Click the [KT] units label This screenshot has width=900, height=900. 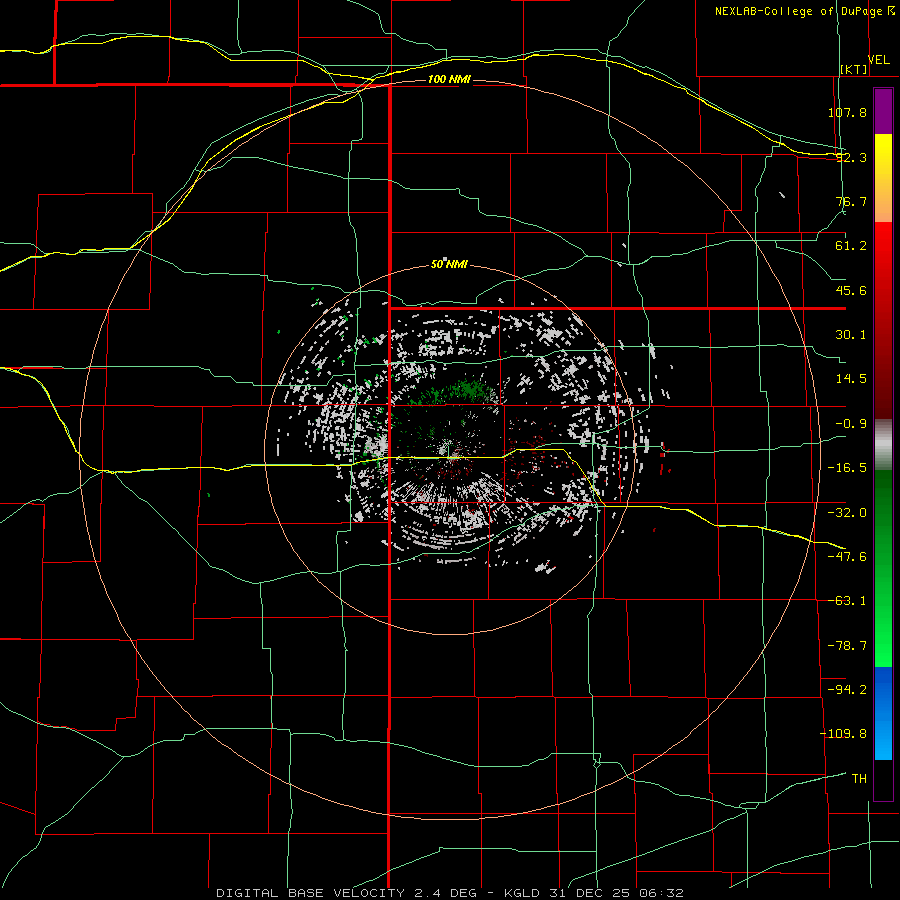click(854, 69)
